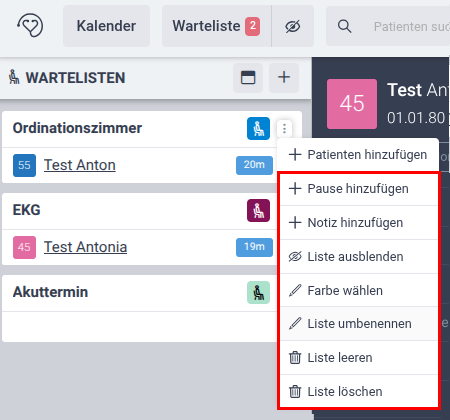Viewport: 450px width, 420px height.
Task: Open the three-dot menu for Ordinationszimmer
Action: [x=284, y=128]
